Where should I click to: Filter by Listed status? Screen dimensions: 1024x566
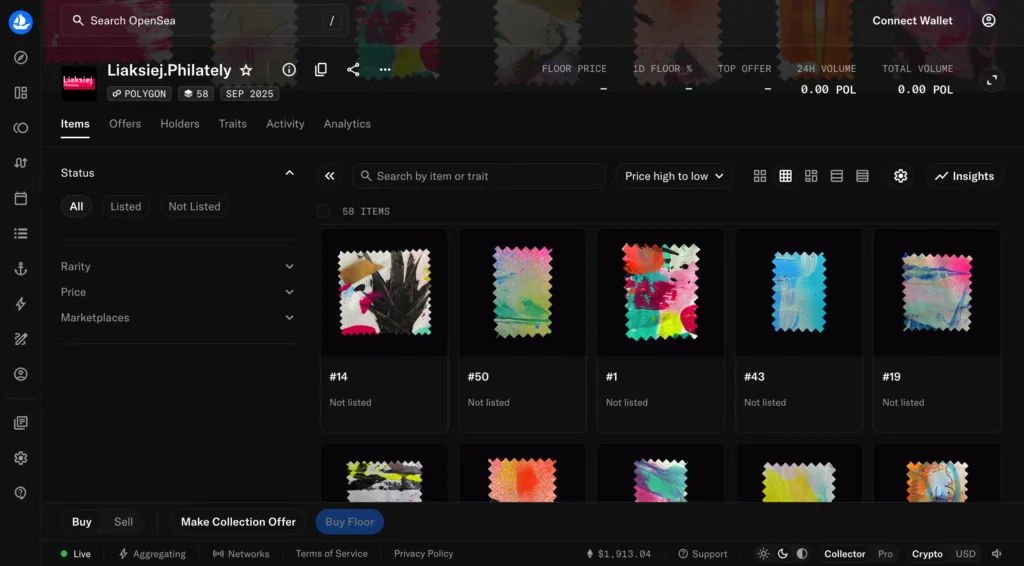click(125, 206)
